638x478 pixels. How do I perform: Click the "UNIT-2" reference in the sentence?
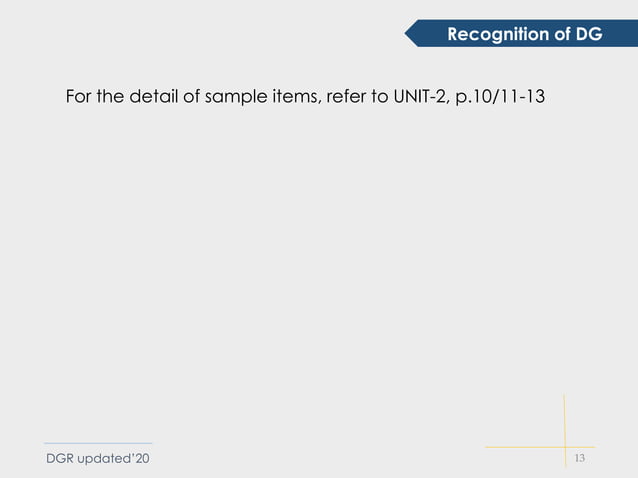[422, 97]
